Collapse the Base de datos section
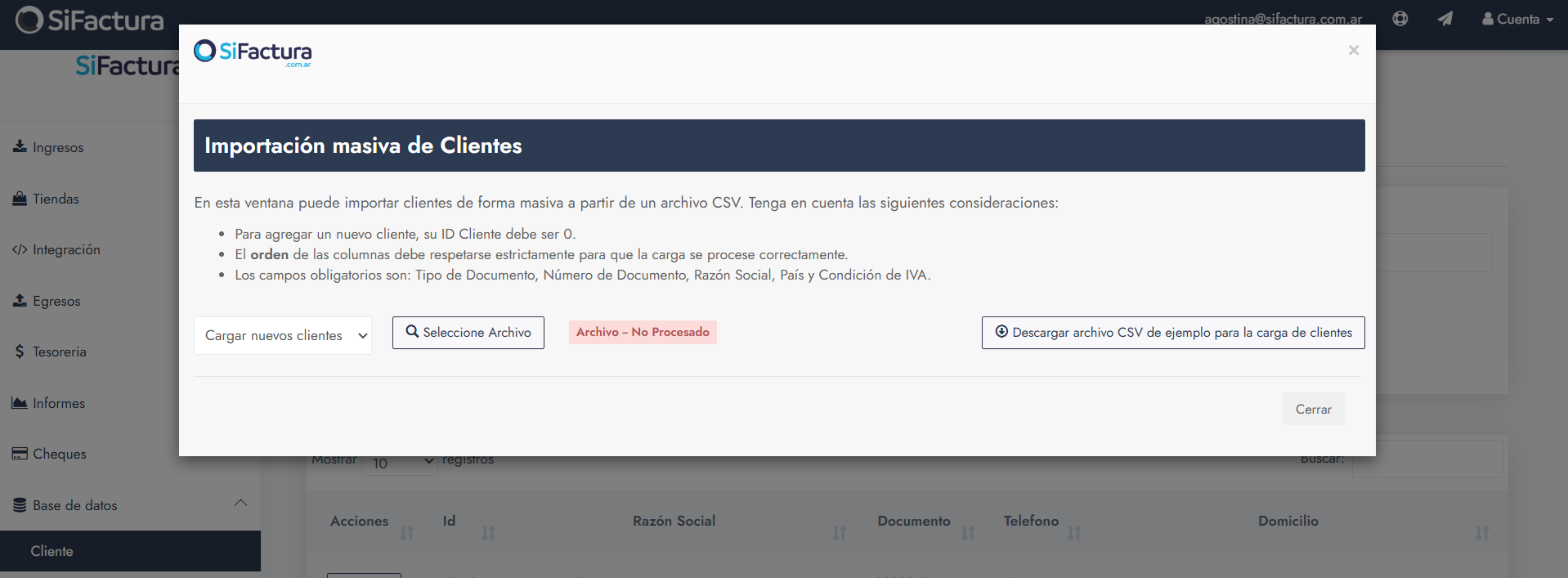The height and width of the screenshot is (578, 1568). 240,504
